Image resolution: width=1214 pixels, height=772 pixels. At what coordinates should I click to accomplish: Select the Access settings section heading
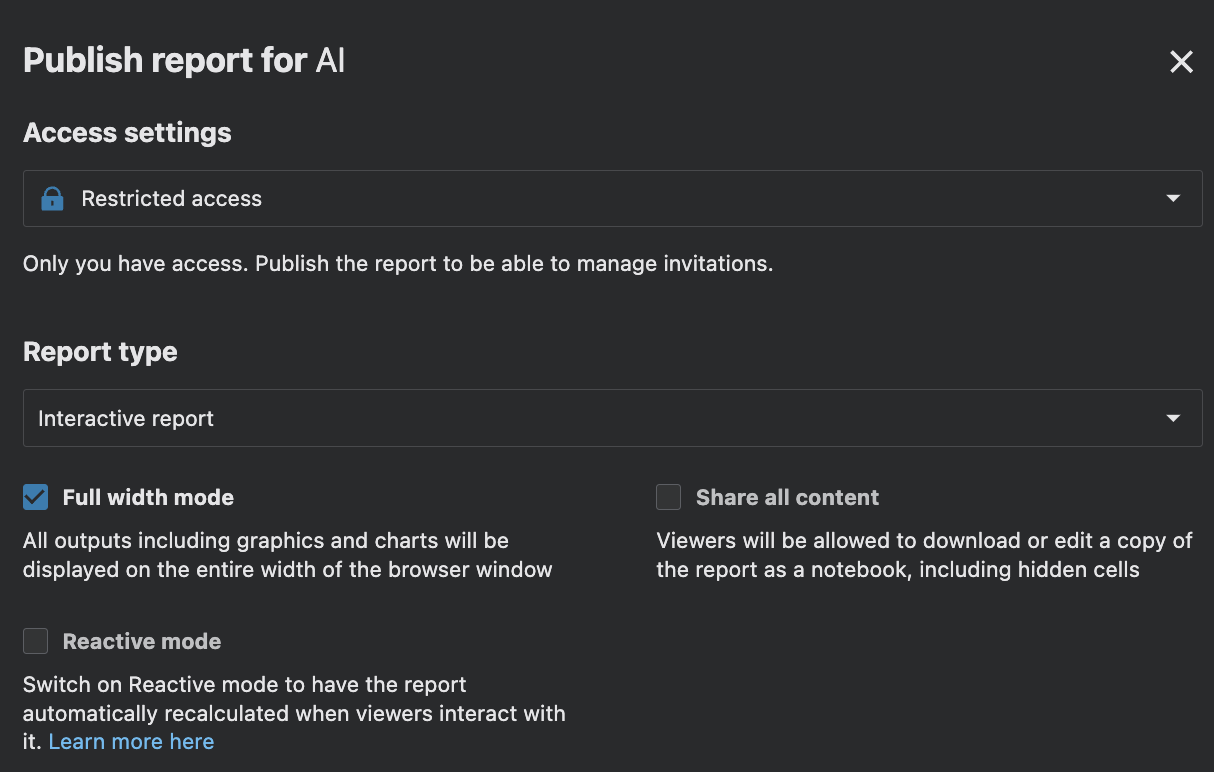[127, 132]
